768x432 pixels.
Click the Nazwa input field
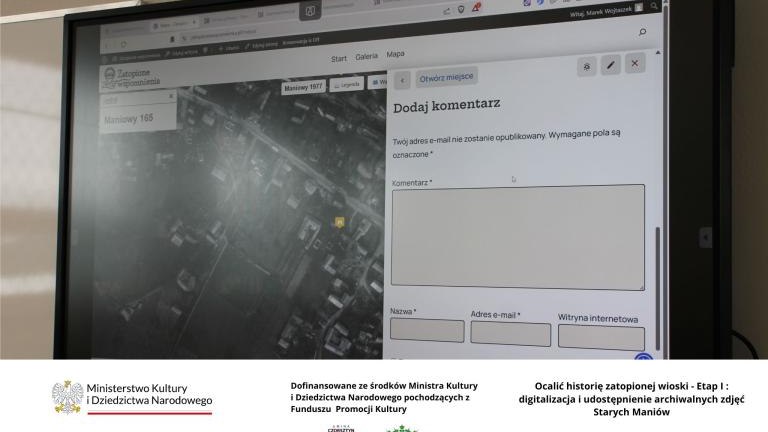(x=427, y=330)
